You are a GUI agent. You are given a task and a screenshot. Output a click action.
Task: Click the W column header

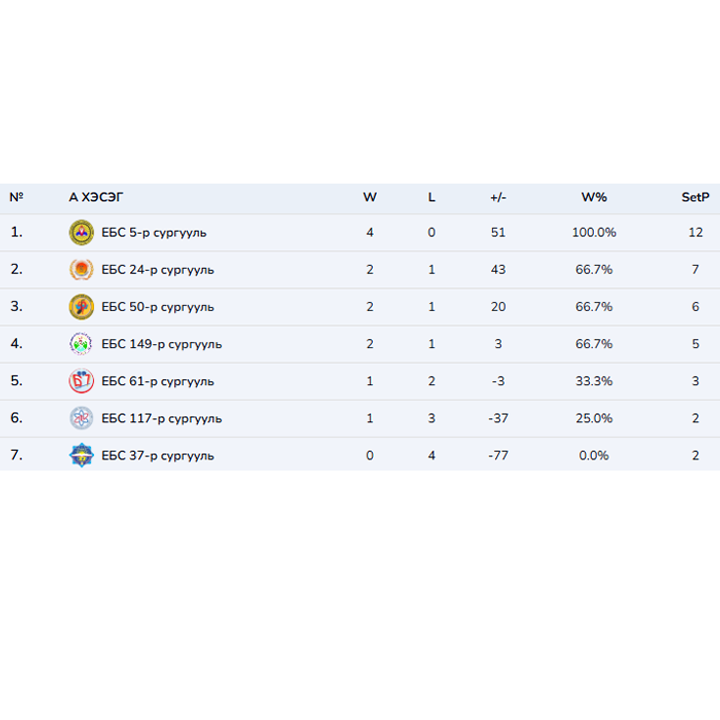coord(370,197)
